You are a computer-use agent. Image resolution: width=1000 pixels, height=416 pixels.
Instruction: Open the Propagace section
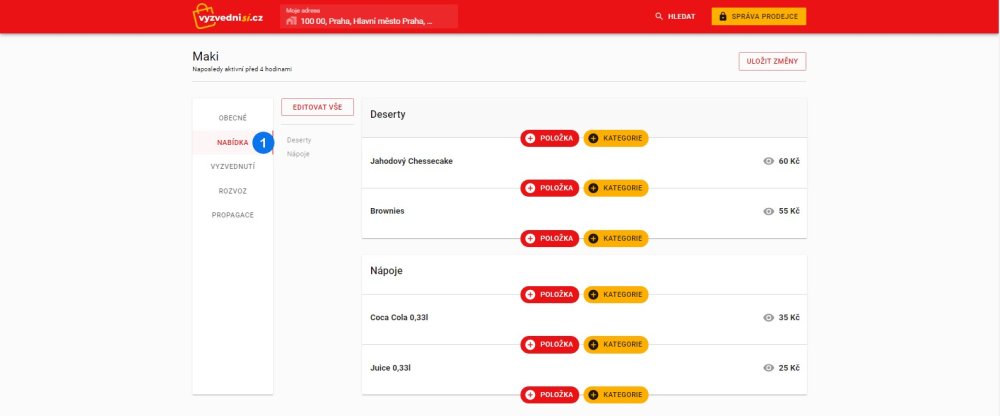click(232, 215)
